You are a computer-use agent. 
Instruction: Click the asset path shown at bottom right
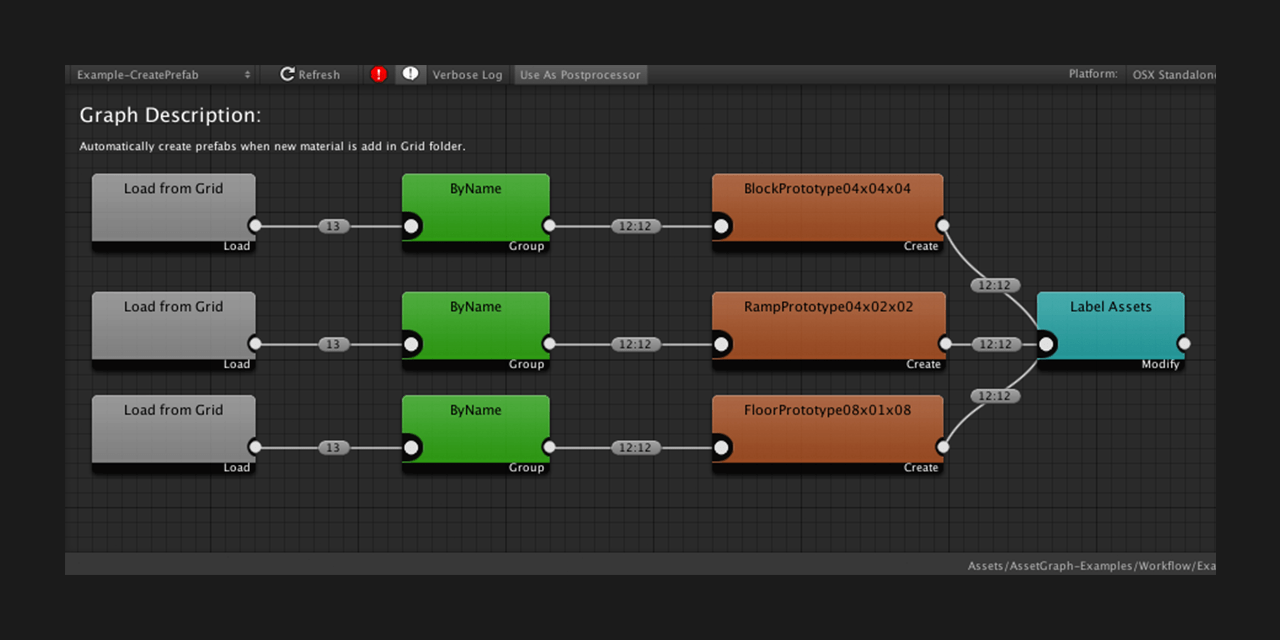pyautogui.click(x=1090, y=565)
